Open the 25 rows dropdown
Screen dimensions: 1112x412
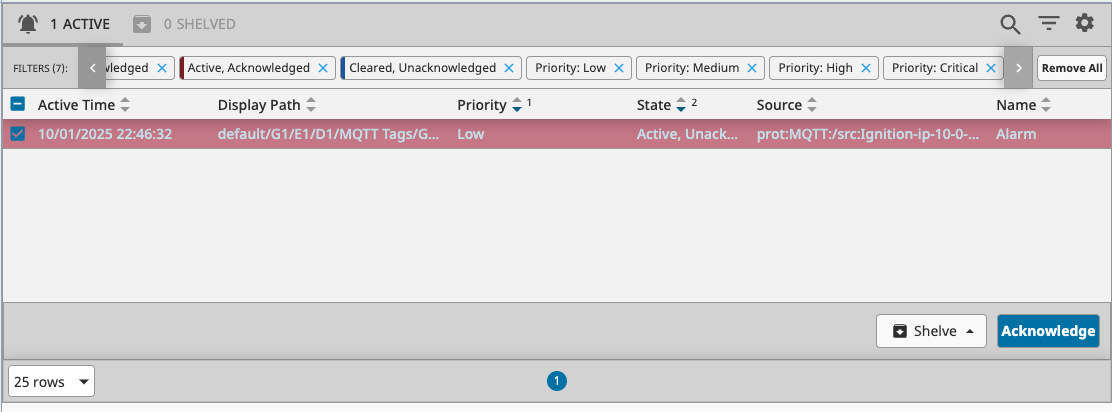pyautogui.click(x=52, y=381)
